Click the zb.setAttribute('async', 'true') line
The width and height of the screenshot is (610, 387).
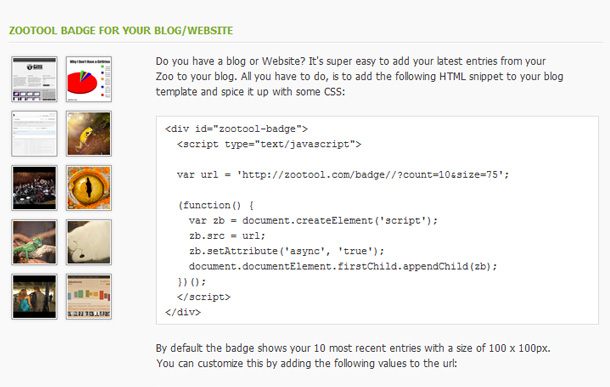[287, 251]
